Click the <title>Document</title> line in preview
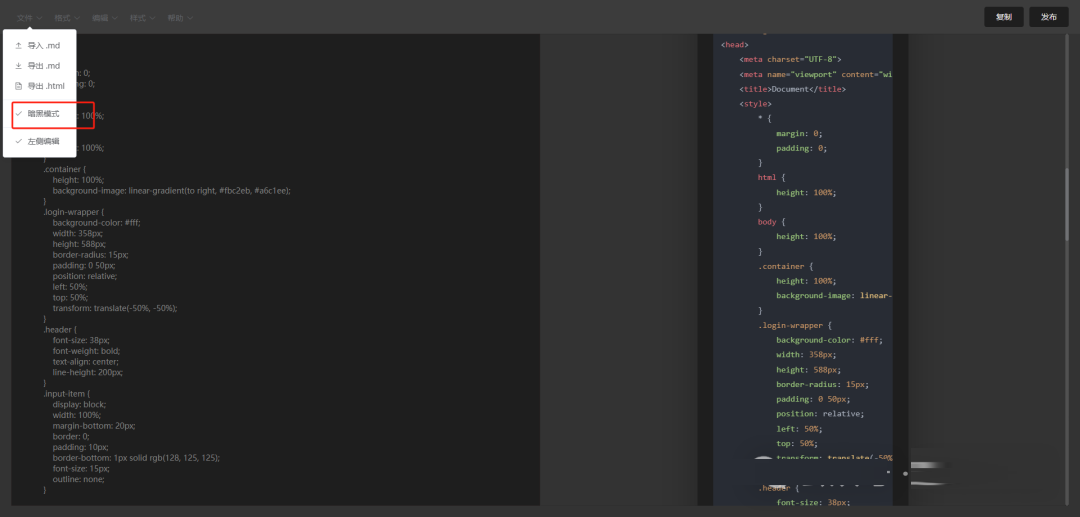This screenshot has width=1080, height=517. pos(792,89)
